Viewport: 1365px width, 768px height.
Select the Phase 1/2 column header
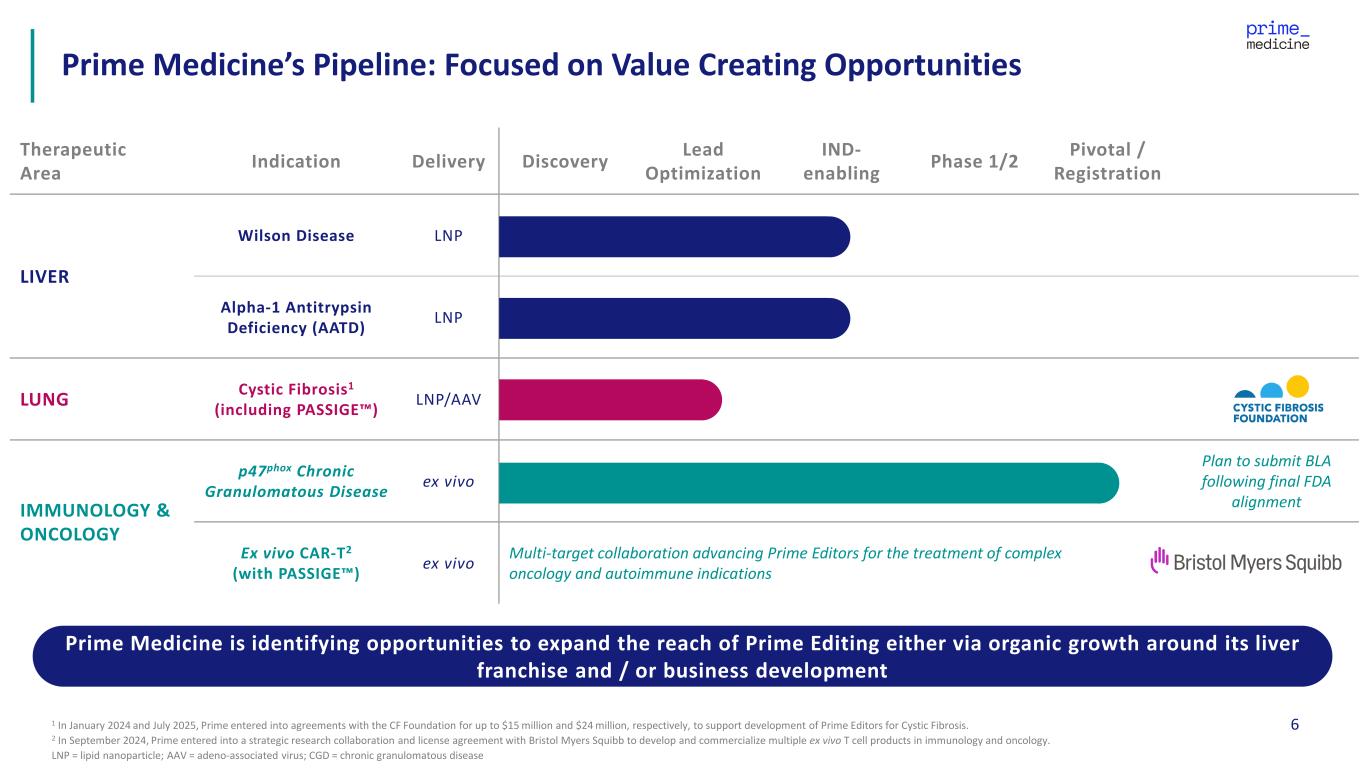974,162
